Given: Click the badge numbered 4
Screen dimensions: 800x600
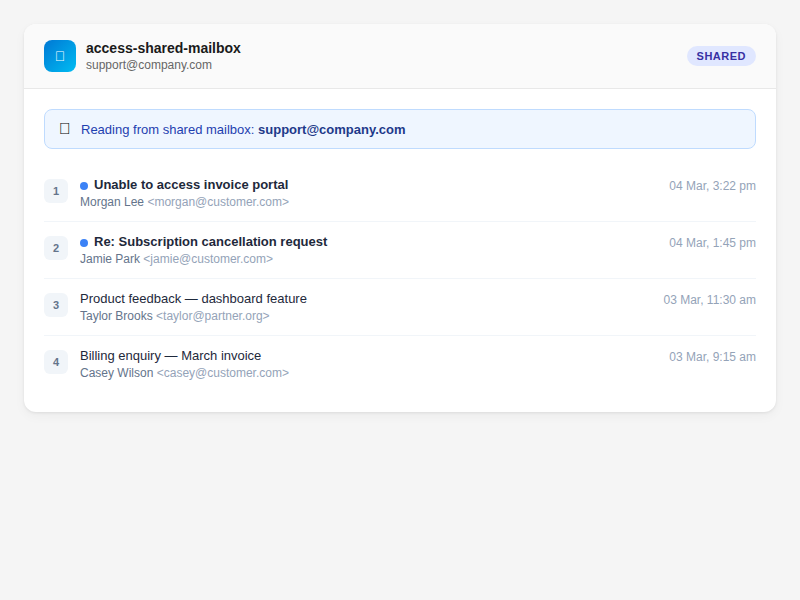Looking at the screenshot, I should pyautogui.click(x=56, y=362).
